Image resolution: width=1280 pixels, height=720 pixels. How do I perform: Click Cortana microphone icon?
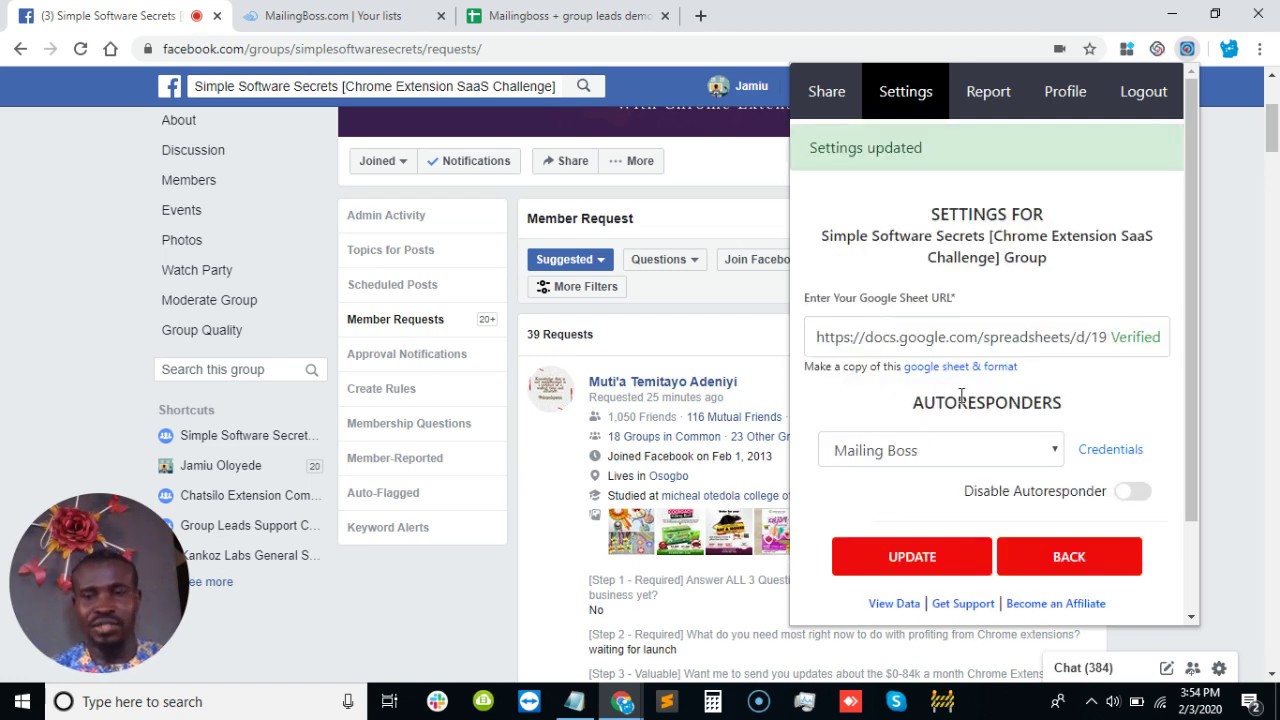[348, 702]
